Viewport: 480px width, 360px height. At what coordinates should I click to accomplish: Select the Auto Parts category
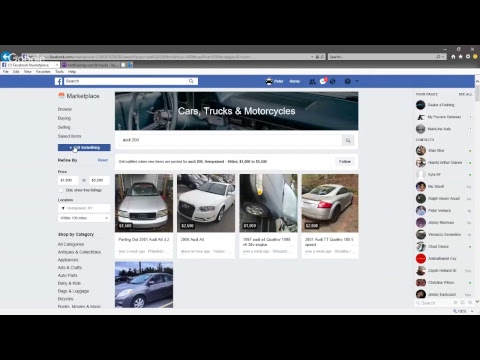click(x=68, y=275)
